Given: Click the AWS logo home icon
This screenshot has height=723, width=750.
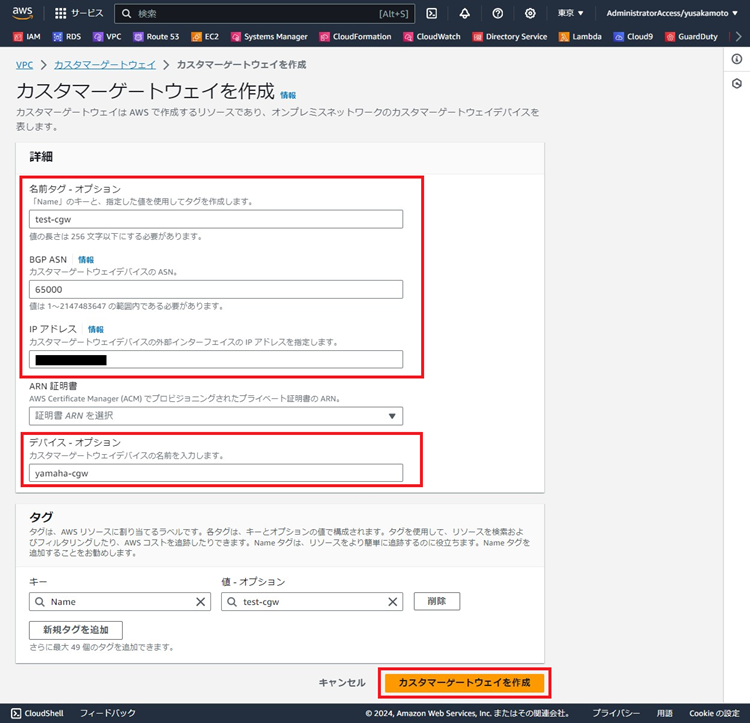Looking at the screenshot, I should pyautogui.click(x=23, y=13).
